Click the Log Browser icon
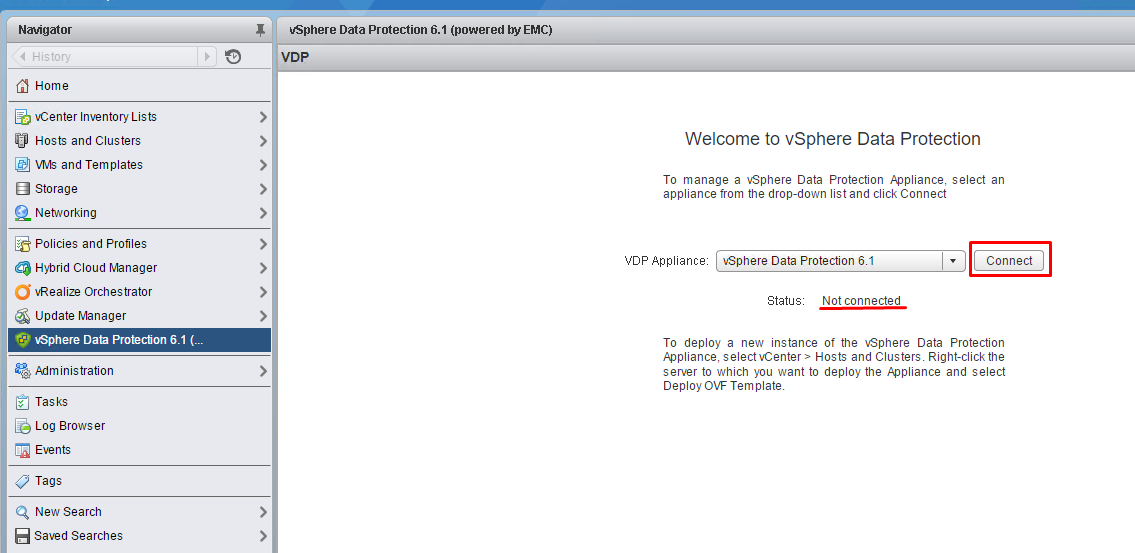The image size is (1135, 553). [22, 426]
